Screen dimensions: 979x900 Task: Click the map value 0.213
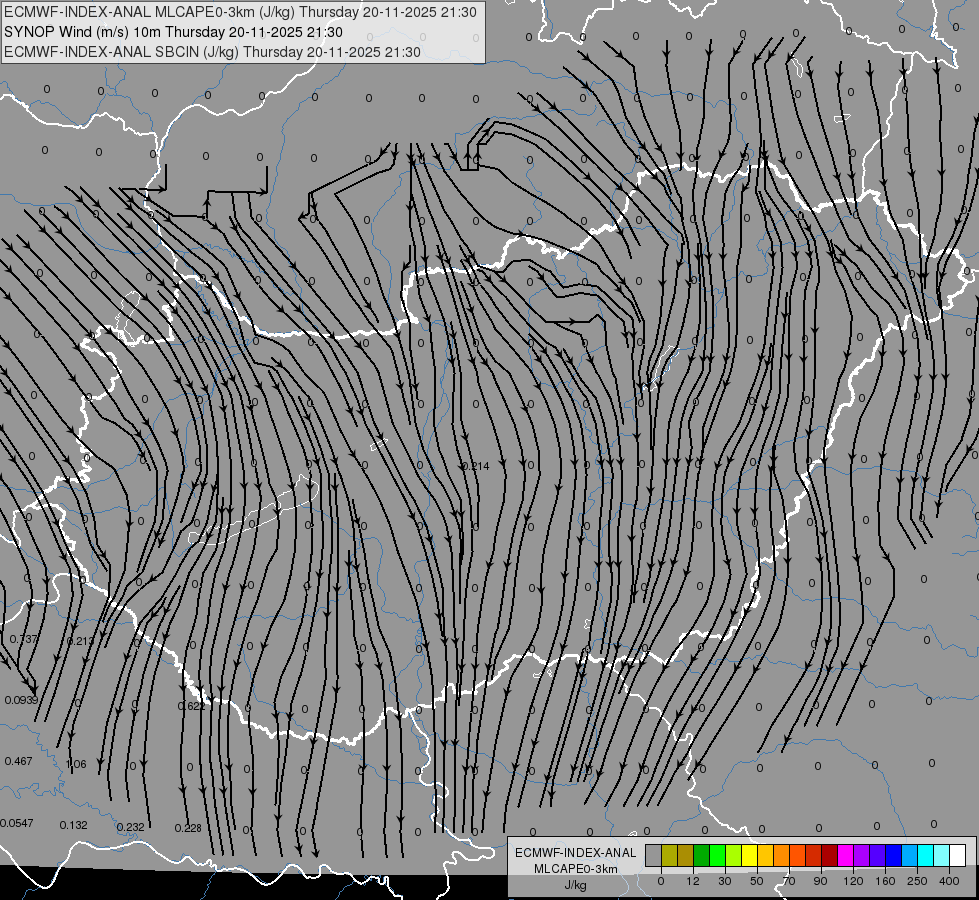point(81,641)
